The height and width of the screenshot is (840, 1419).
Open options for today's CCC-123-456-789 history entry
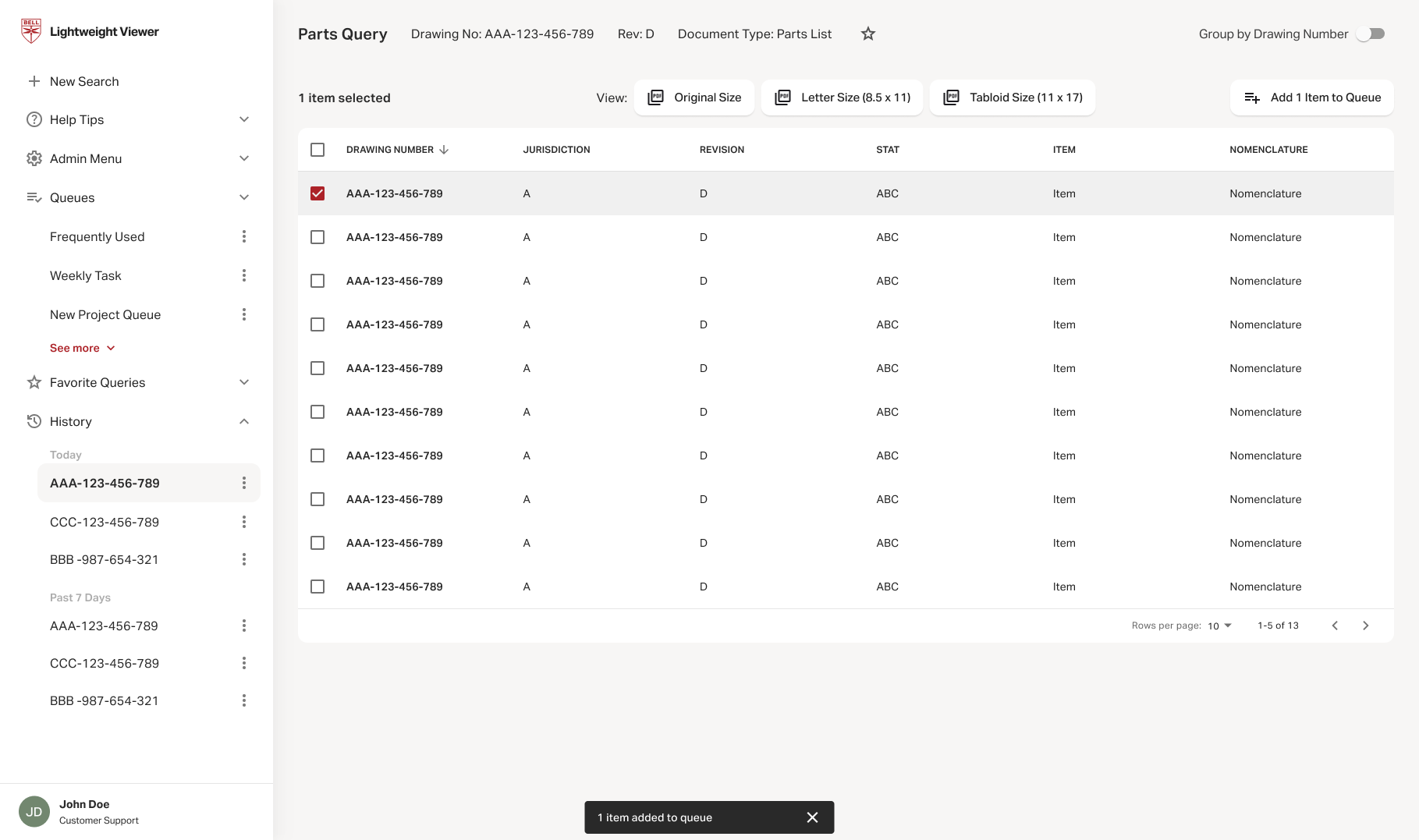(x=244, y=522)
